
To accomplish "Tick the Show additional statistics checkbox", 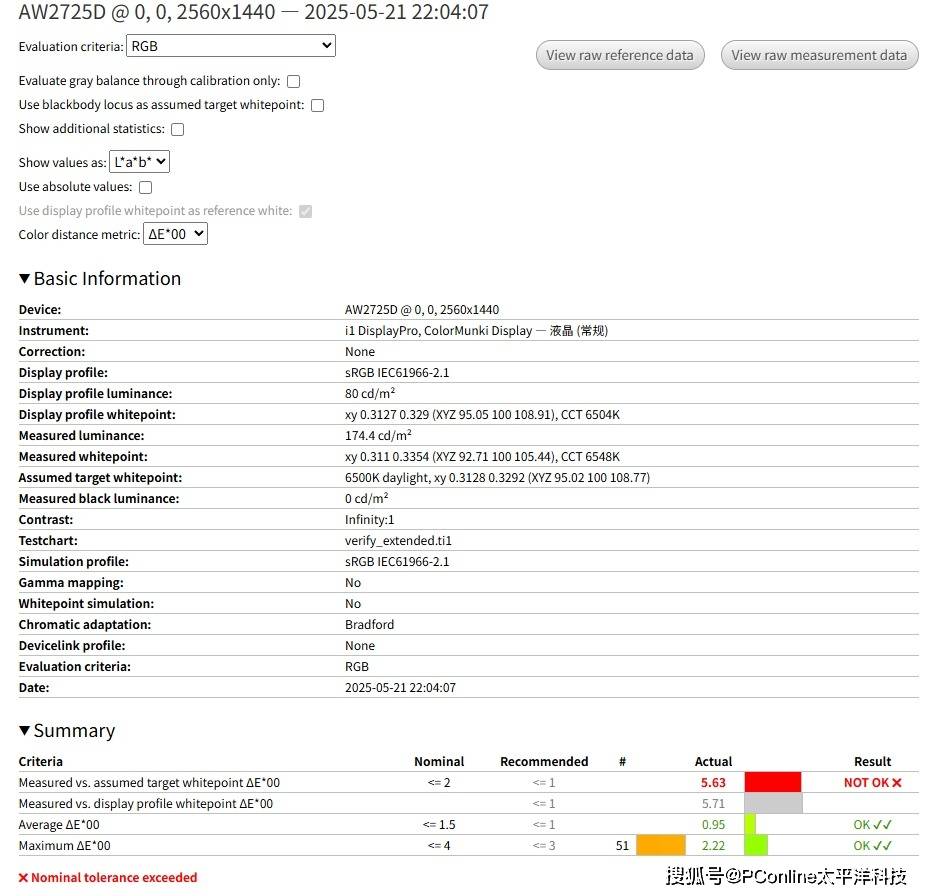I will [178, 129].
